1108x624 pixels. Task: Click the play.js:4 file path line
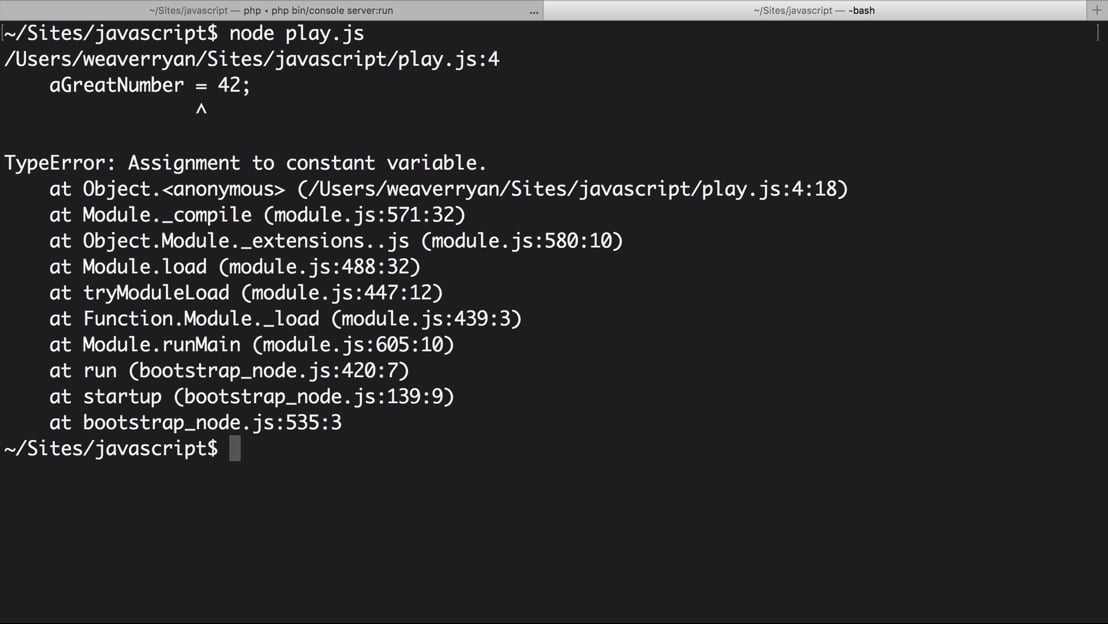click(252, 59)
